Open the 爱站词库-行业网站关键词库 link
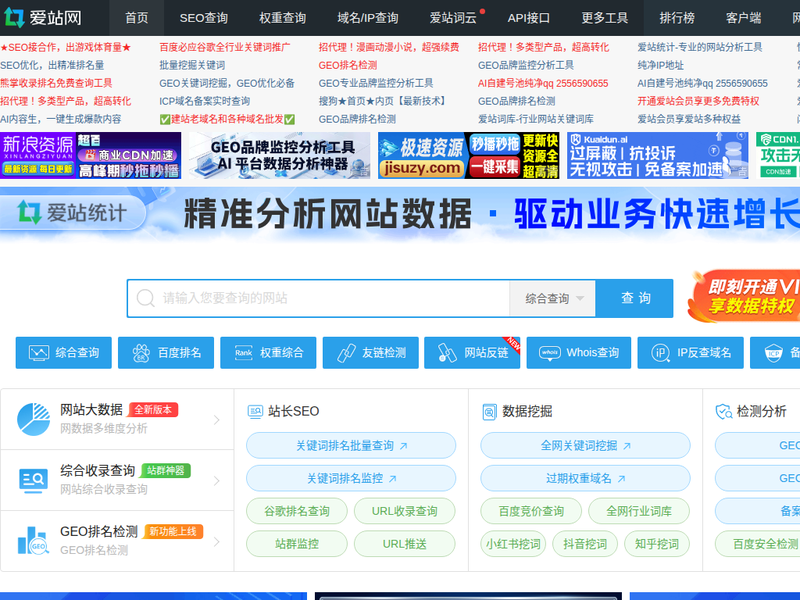Viewport: 800px width, 600px height. [x=536, y=119]
